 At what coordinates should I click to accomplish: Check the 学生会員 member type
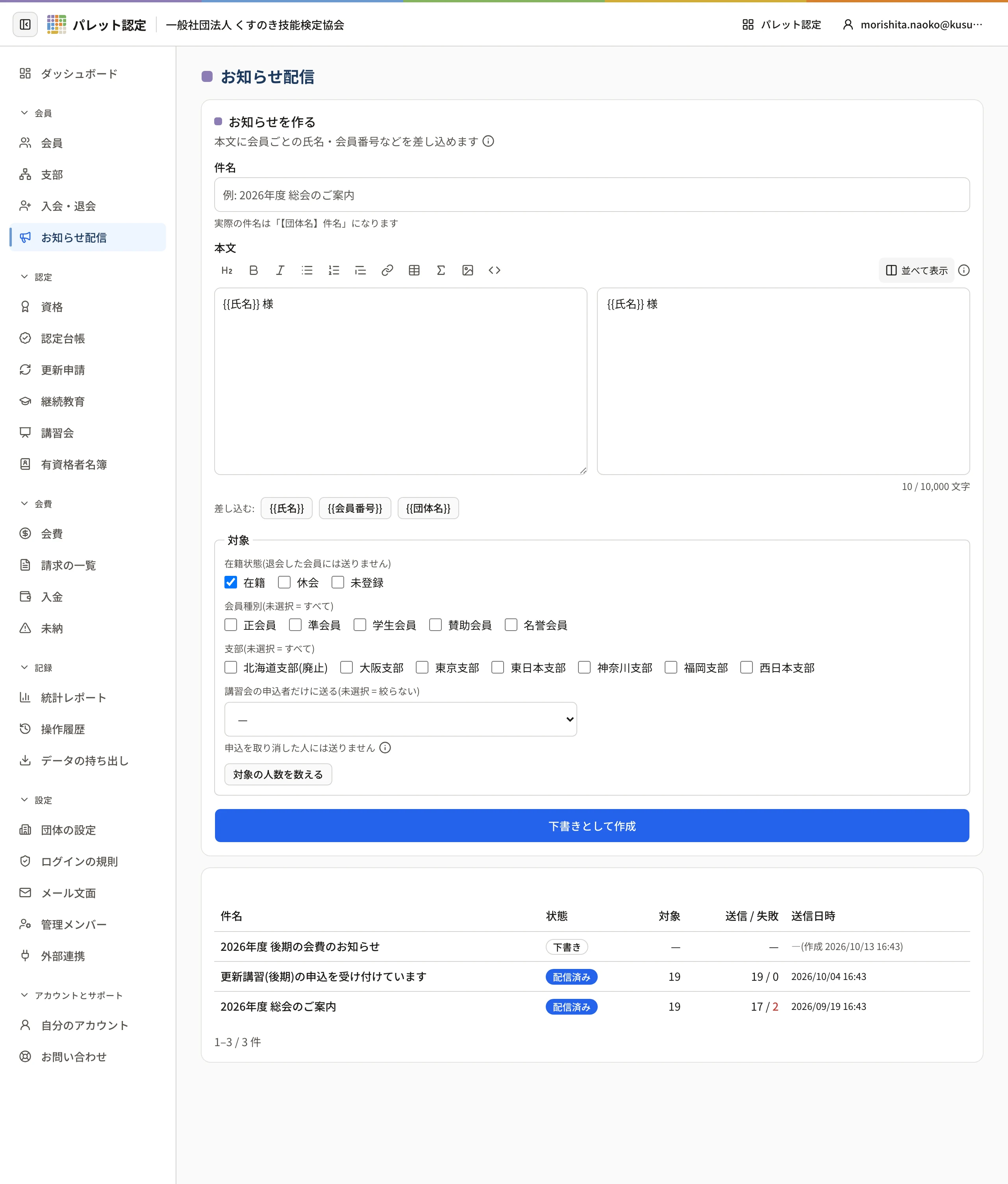360,625
